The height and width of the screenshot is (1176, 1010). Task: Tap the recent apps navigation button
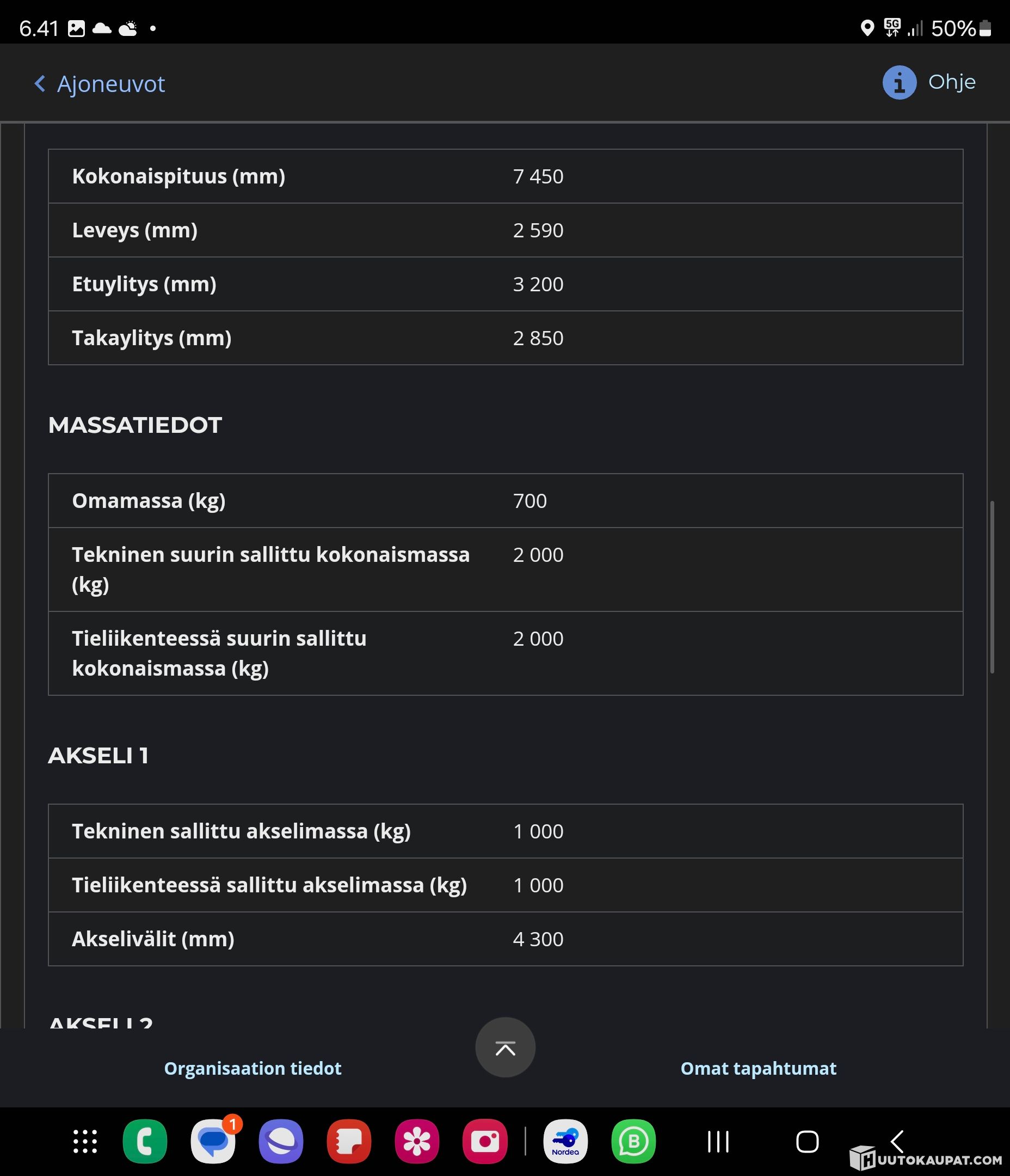pos(718,1141)
